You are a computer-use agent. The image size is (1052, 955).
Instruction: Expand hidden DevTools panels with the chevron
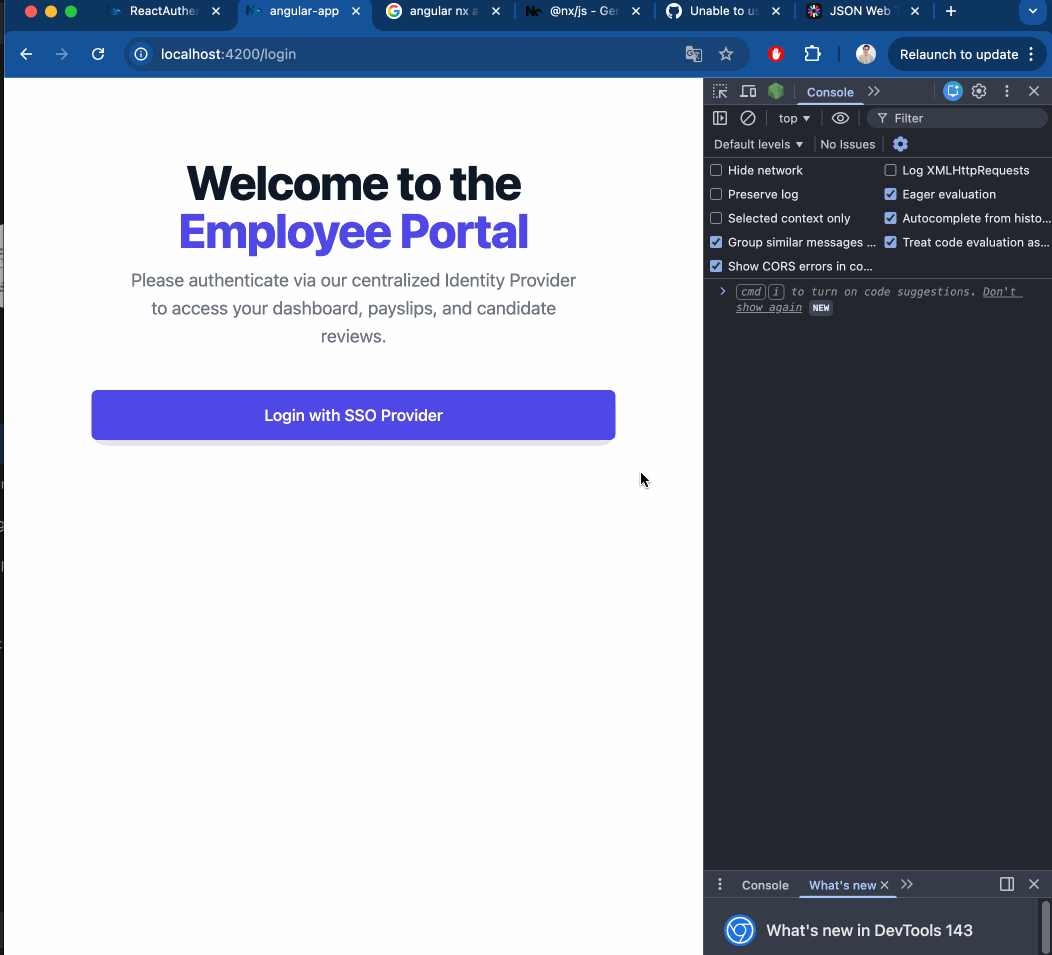[873, 91]
